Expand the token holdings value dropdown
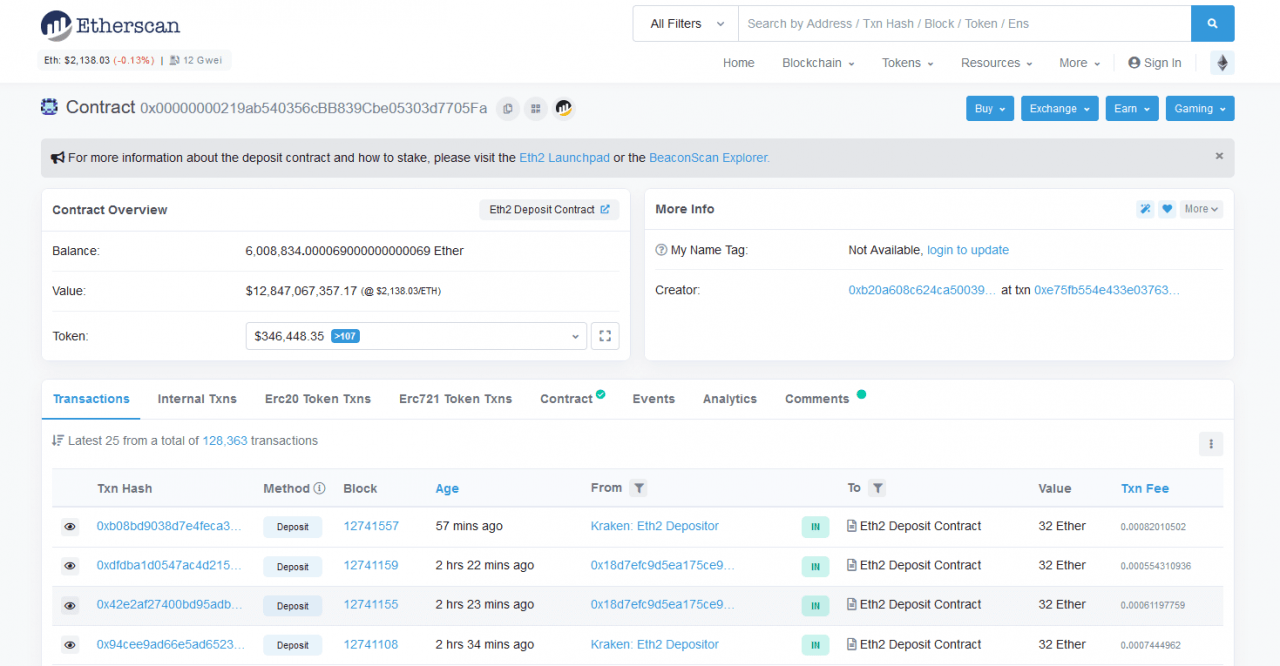1280x666 pixels. coord(573,336)
